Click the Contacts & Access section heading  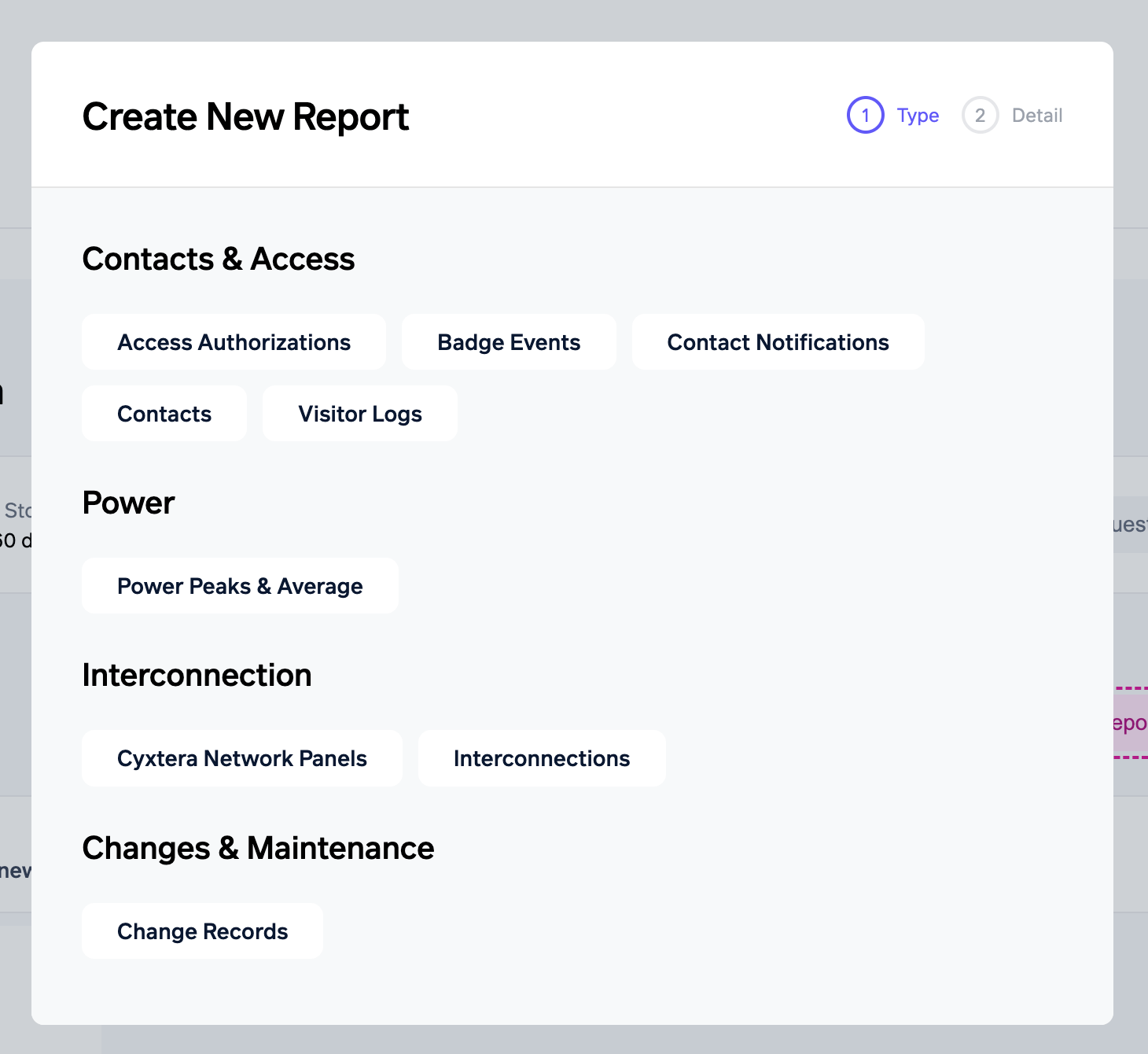coord(219,259)
